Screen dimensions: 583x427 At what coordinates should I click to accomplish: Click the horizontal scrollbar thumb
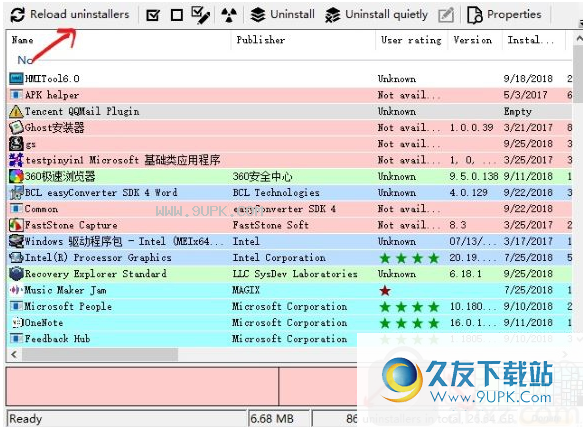point(100,354)
